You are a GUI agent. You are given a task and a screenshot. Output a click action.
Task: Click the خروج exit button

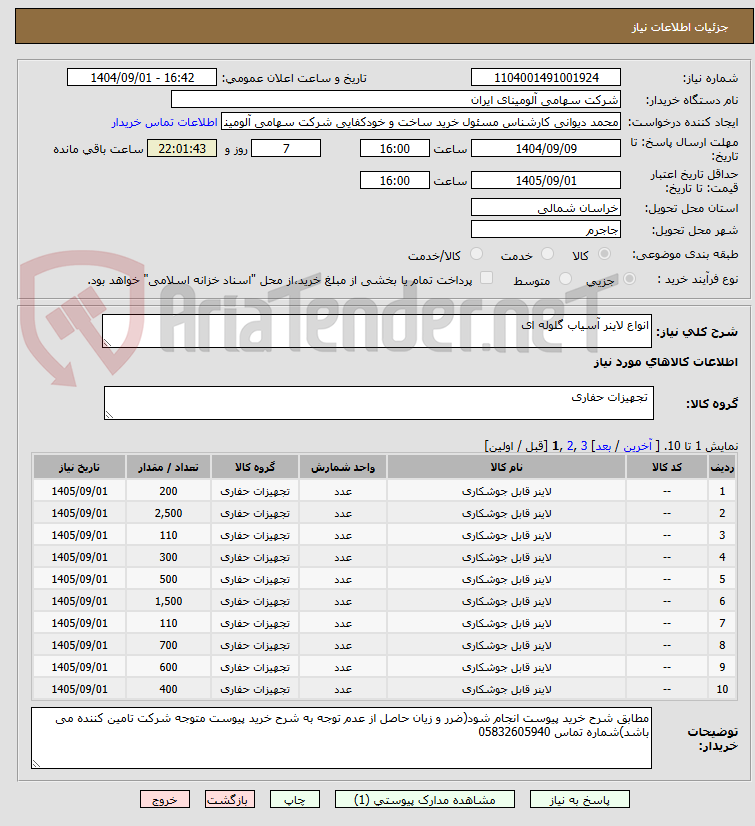click(x=164, y=800)
